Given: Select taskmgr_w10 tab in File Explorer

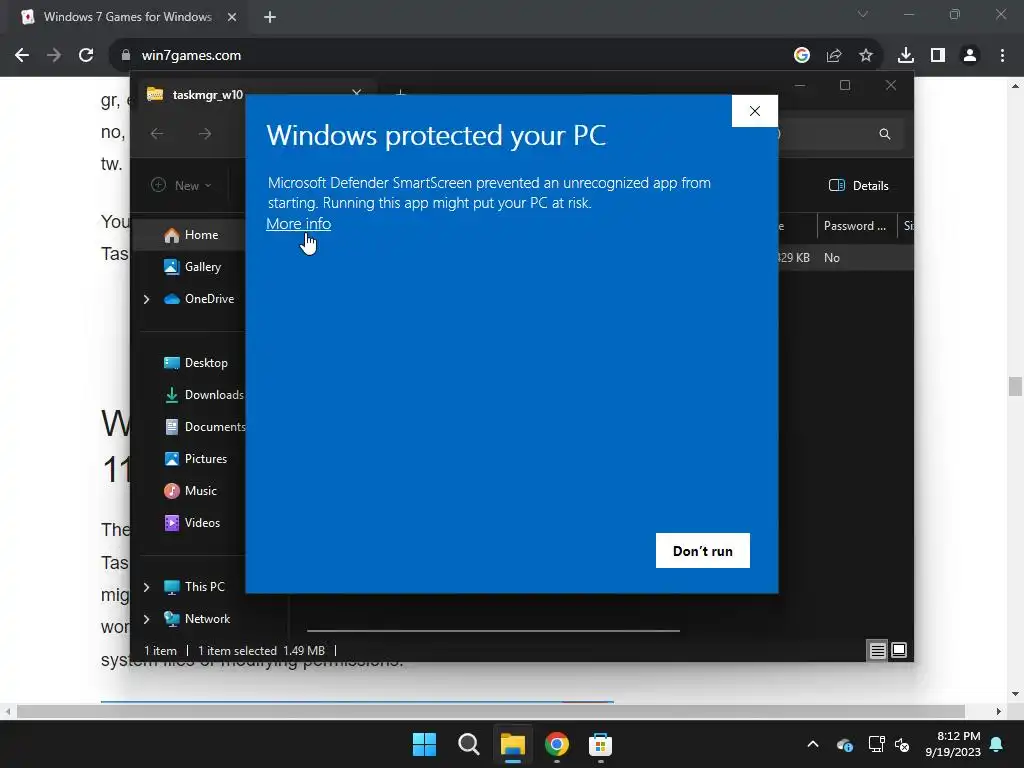Looking at the screenshot, I should (x=208, y=95).
